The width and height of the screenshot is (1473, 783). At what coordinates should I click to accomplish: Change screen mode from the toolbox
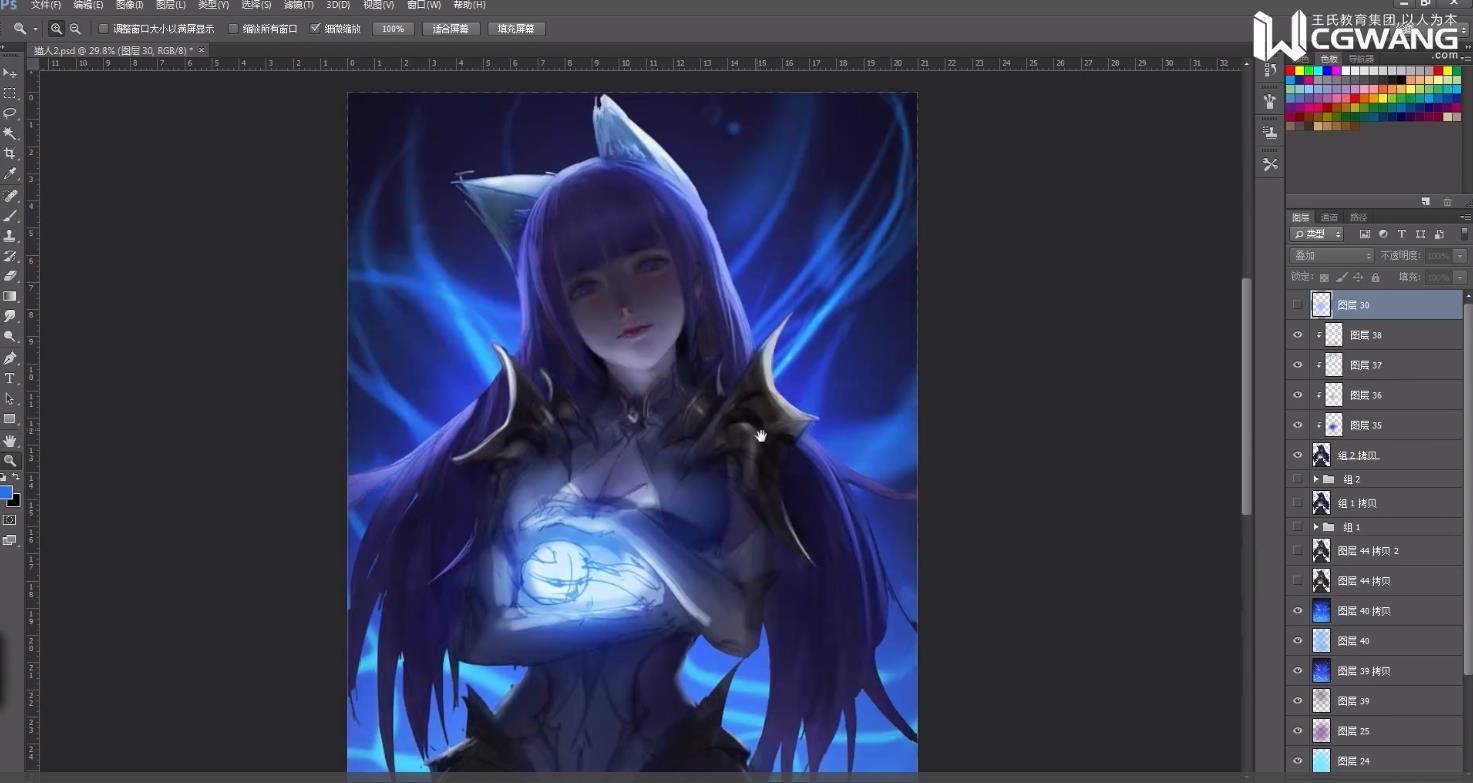tap(10, 540)
